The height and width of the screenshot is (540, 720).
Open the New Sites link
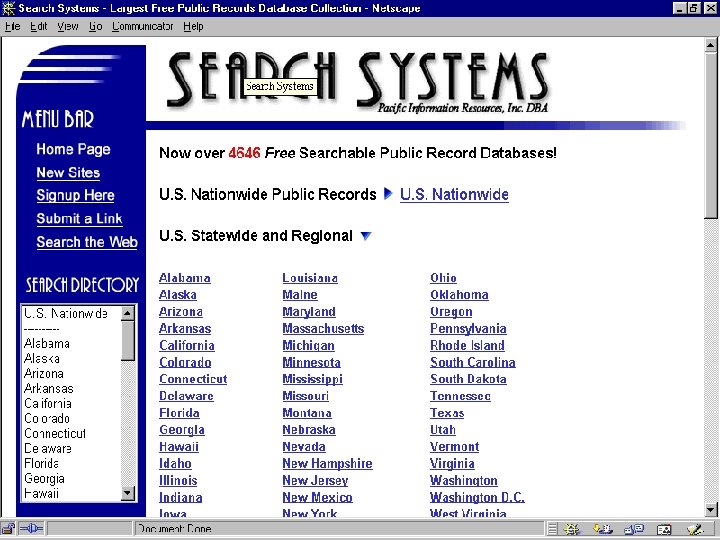pyautogui.click(x=68, y=173)
